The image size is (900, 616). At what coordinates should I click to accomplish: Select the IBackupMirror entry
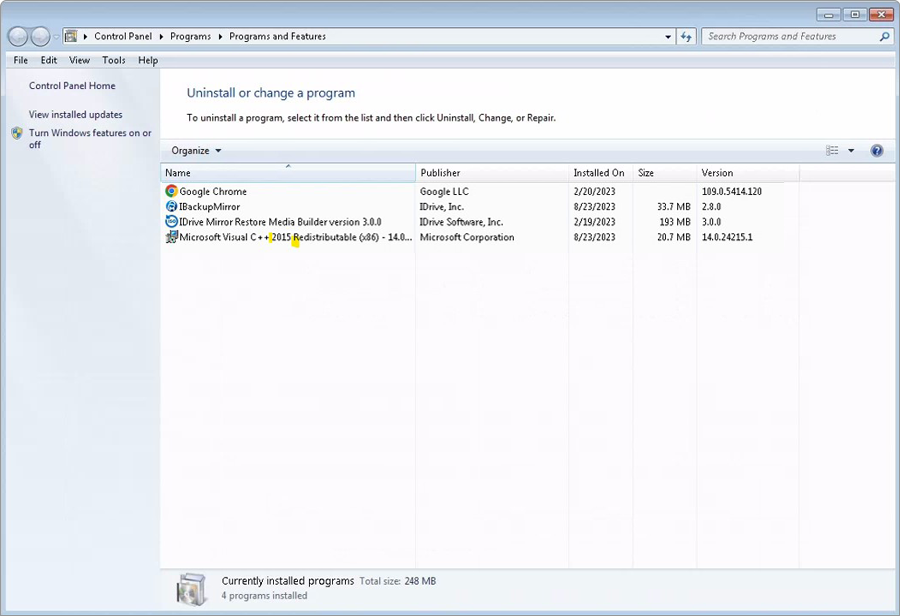210,206
